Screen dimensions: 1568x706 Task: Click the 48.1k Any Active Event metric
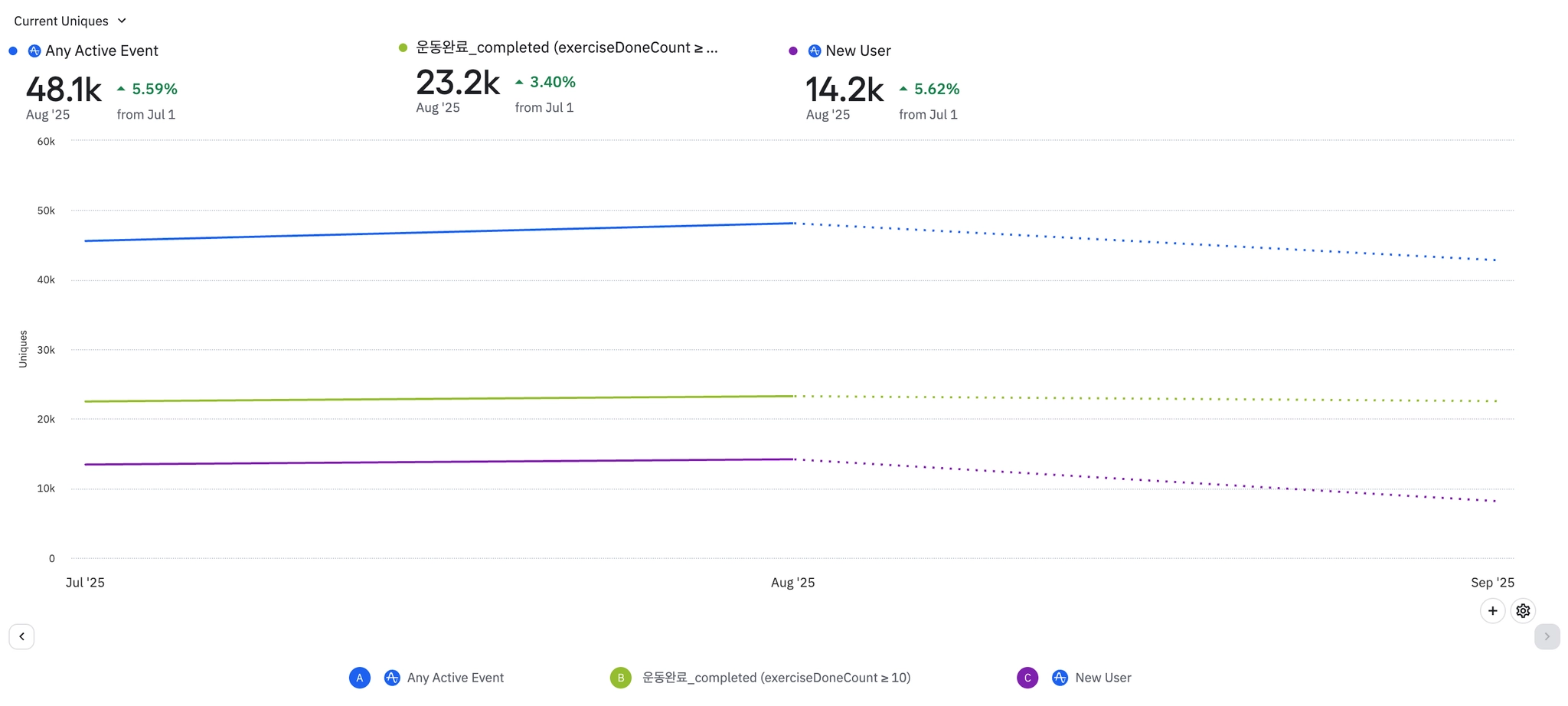[64, 90]
